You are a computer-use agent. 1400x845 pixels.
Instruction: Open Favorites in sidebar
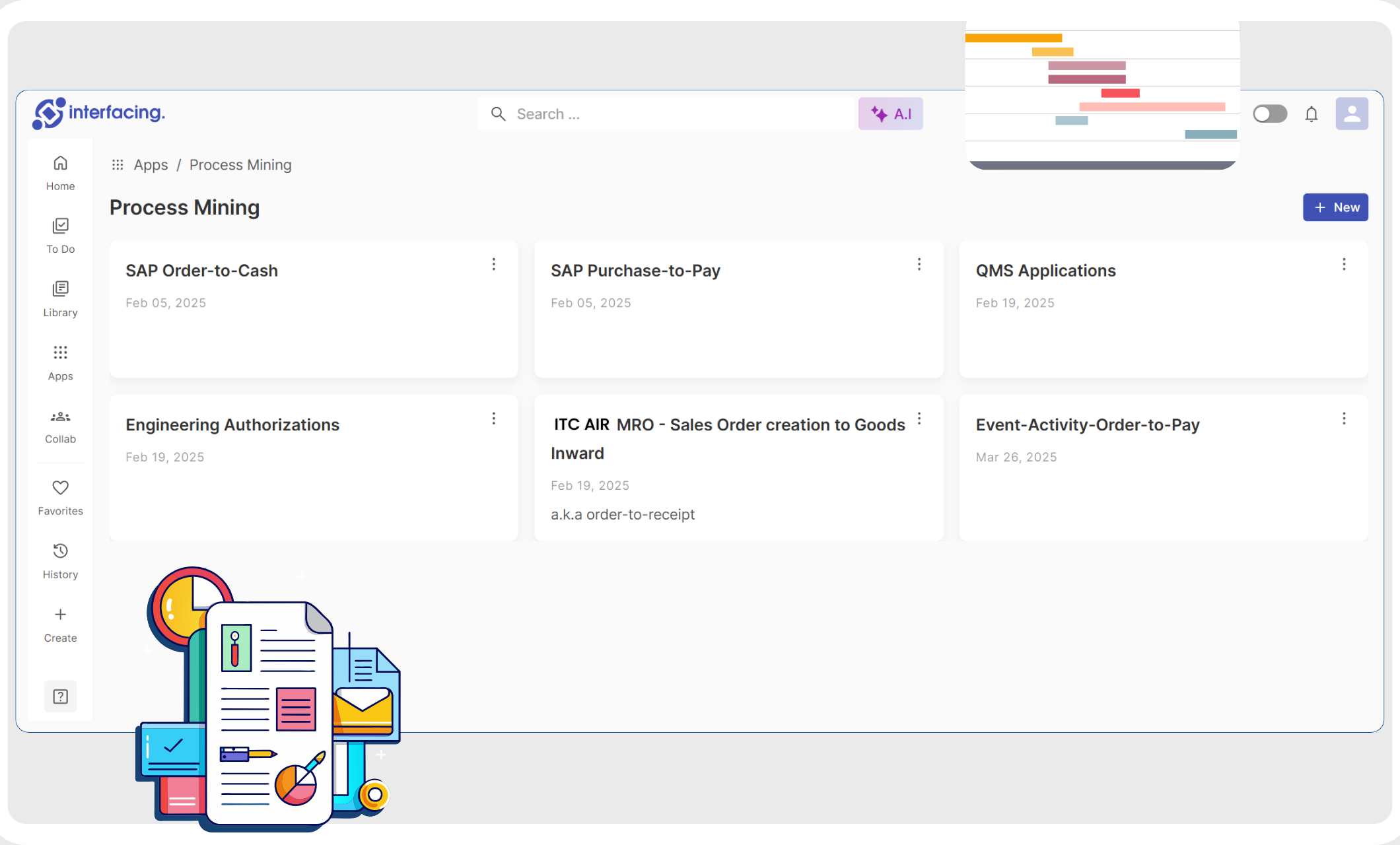pos(60,498)
